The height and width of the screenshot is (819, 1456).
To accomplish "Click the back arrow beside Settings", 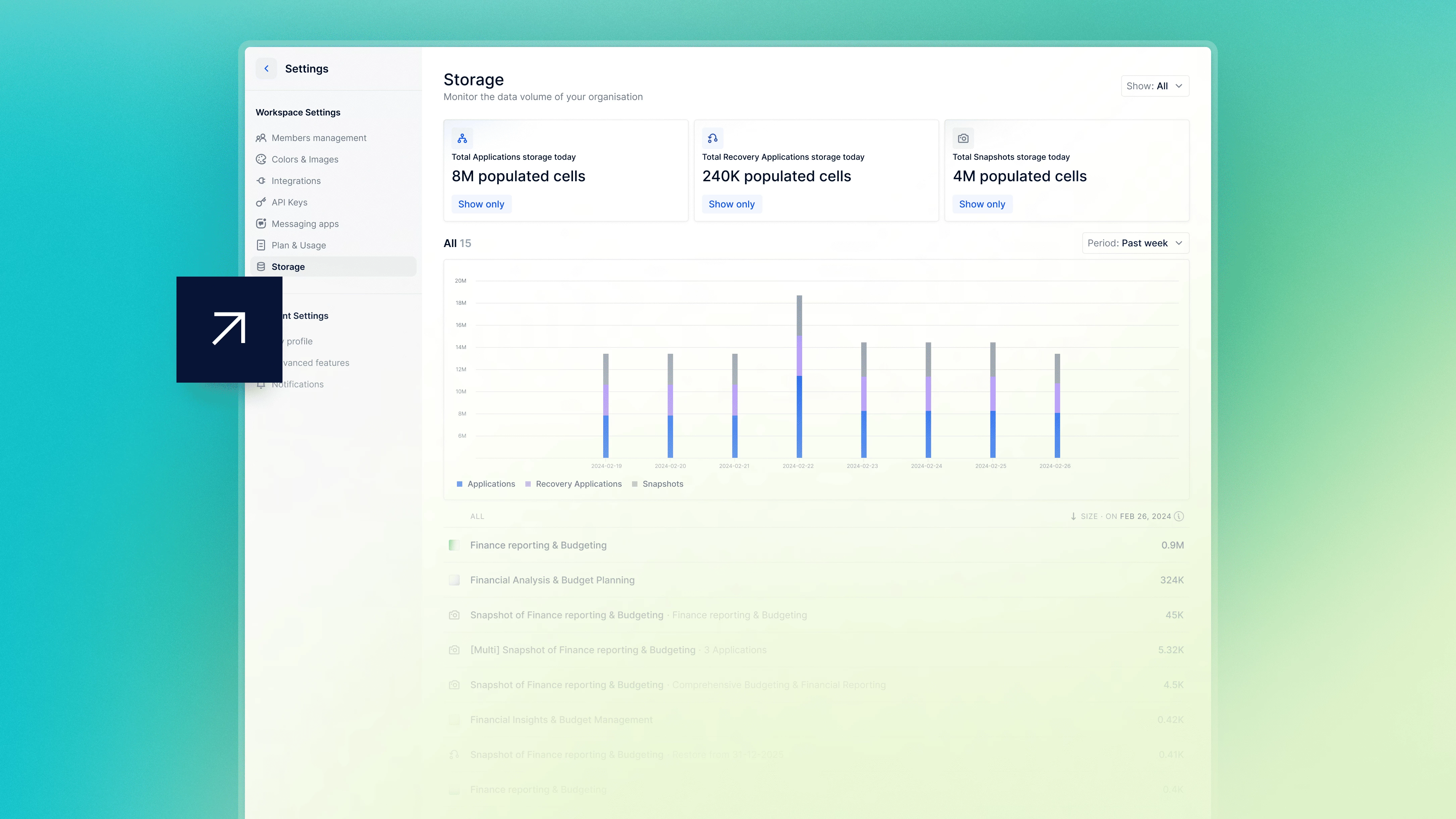I will click(x=266, y=68).
